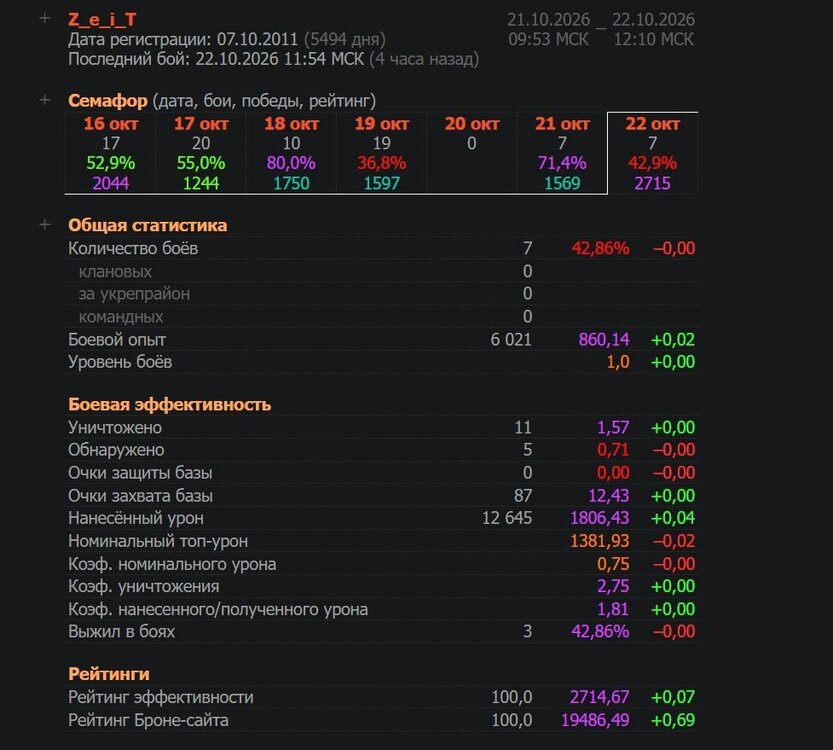This screenshot has width=833, height=750.
Task: Click the Уровень боёв row label
Action: 120,362
